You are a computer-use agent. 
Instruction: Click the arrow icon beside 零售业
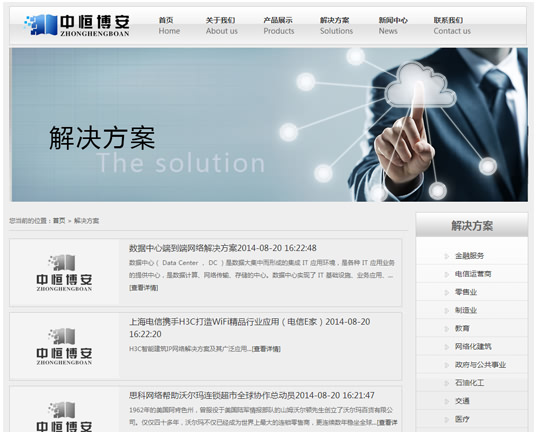(447, 292)
